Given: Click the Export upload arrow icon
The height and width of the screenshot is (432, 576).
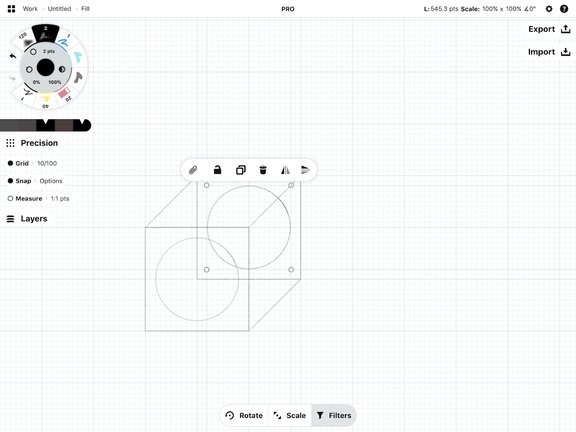Looking at the screenshot, I should click(566, 29).
